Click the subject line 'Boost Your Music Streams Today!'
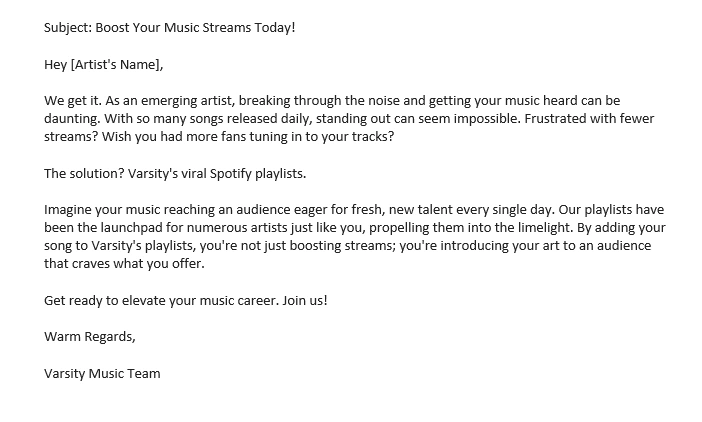 [x=195, y=28]
